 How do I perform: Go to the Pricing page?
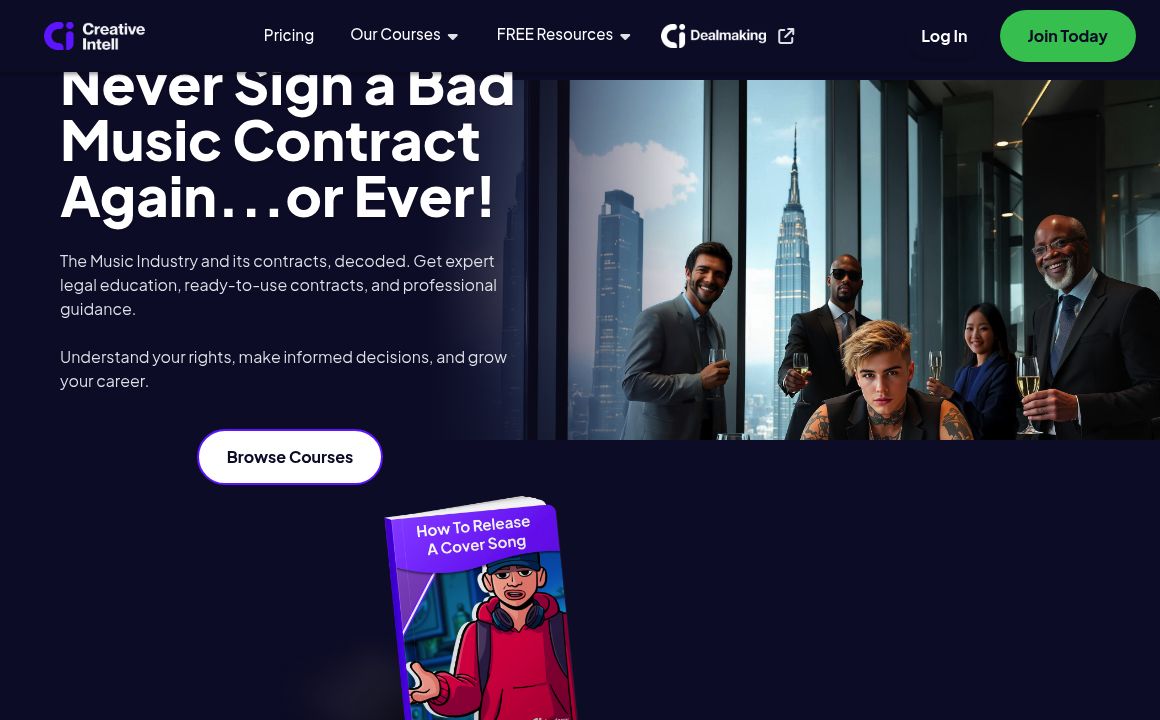[289, 36]
